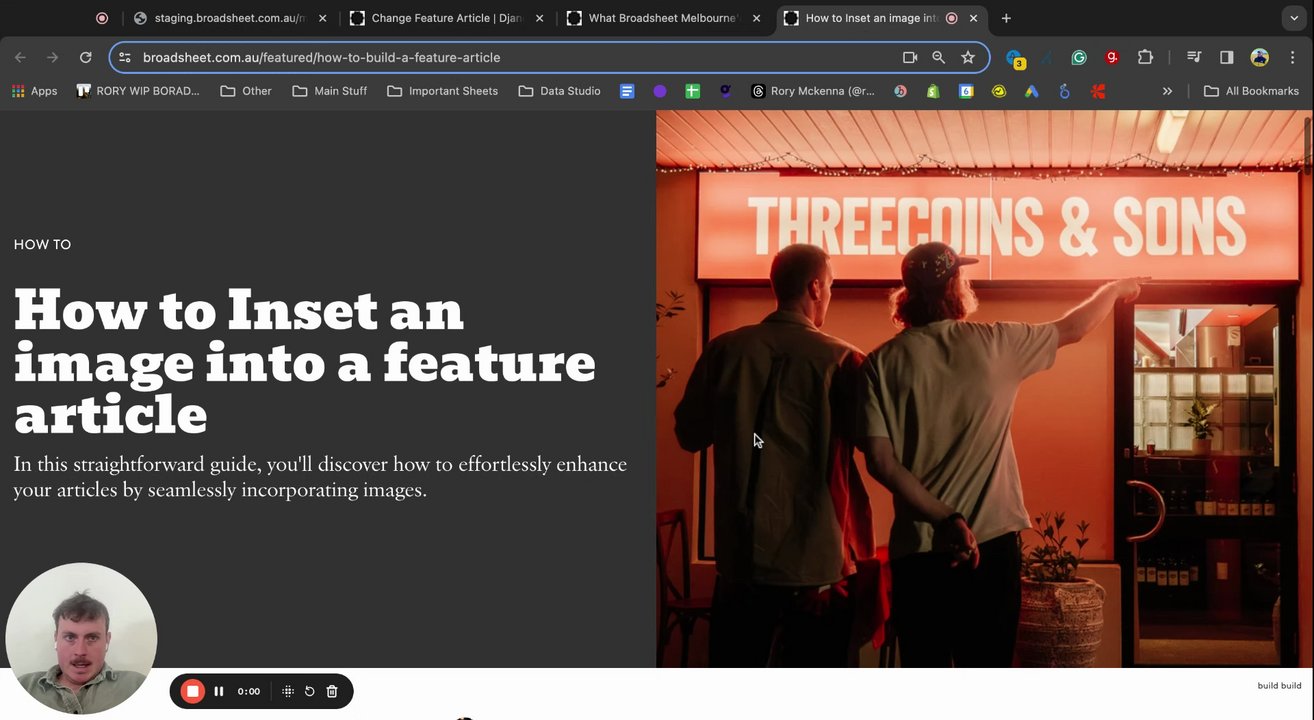This screenshot has width=1314, height=720.
Task: Open the Shopify bookmark icon
Action: (x=932, y=91)
